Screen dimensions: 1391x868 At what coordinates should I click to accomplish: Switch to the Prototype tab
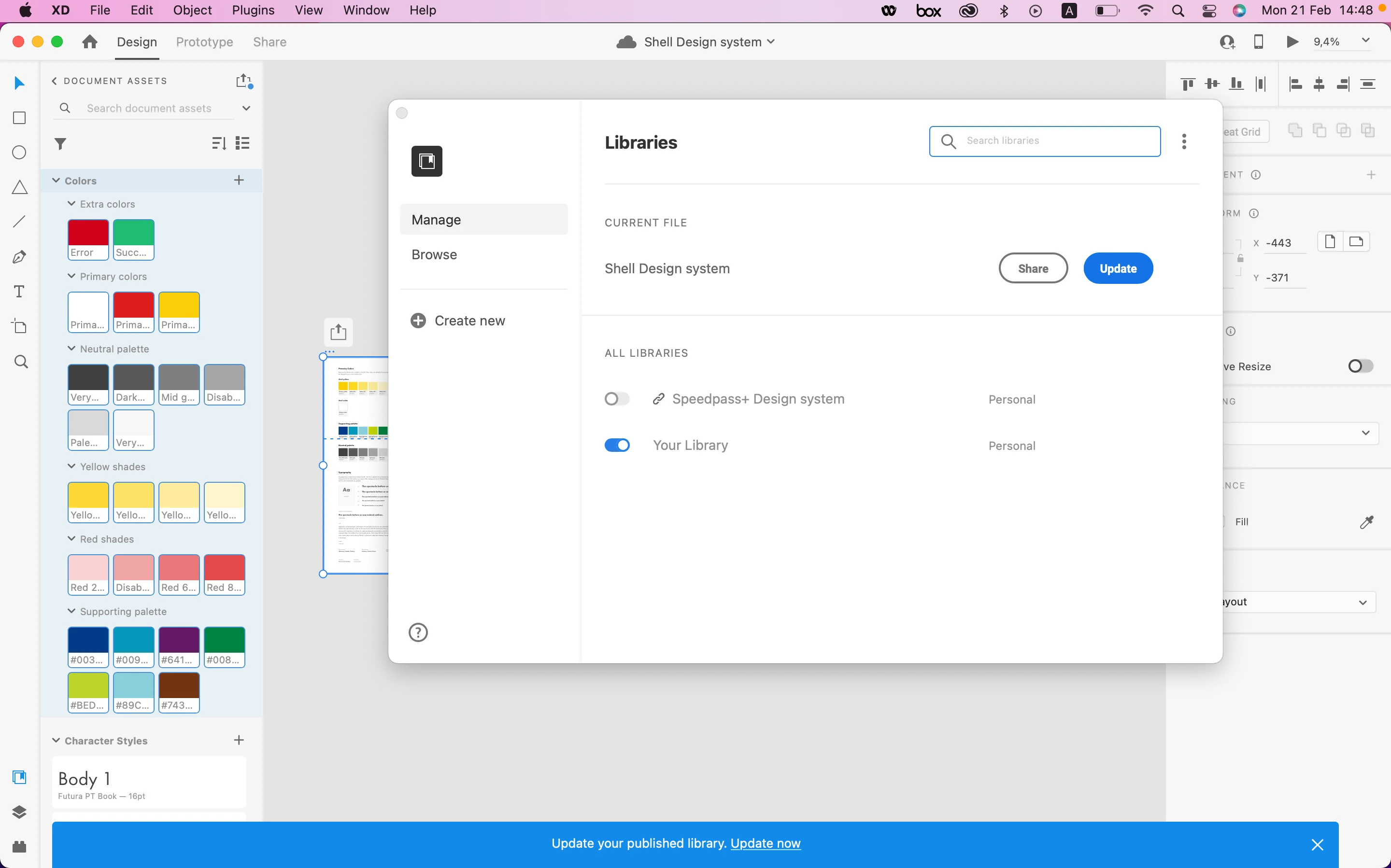point(204,42)
